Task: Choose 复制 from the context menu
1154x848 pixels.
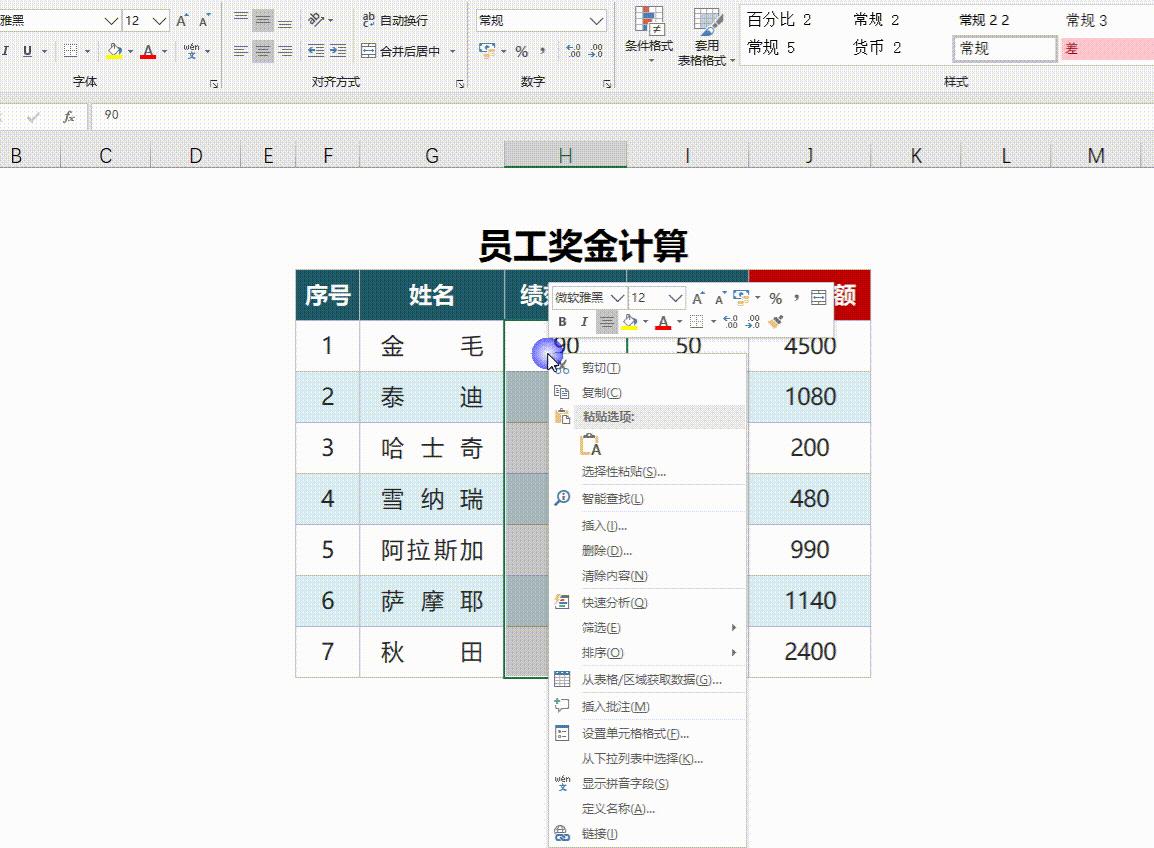Action: pos(601,392)
